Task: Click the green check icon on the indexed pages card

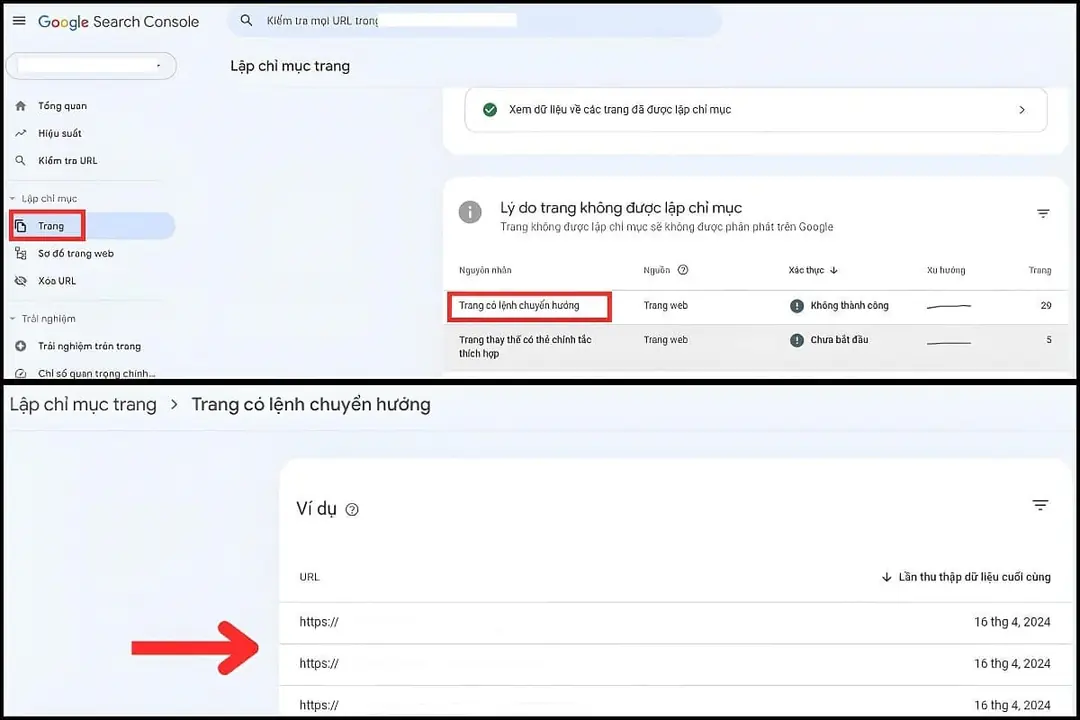Action: pos(489,110)
